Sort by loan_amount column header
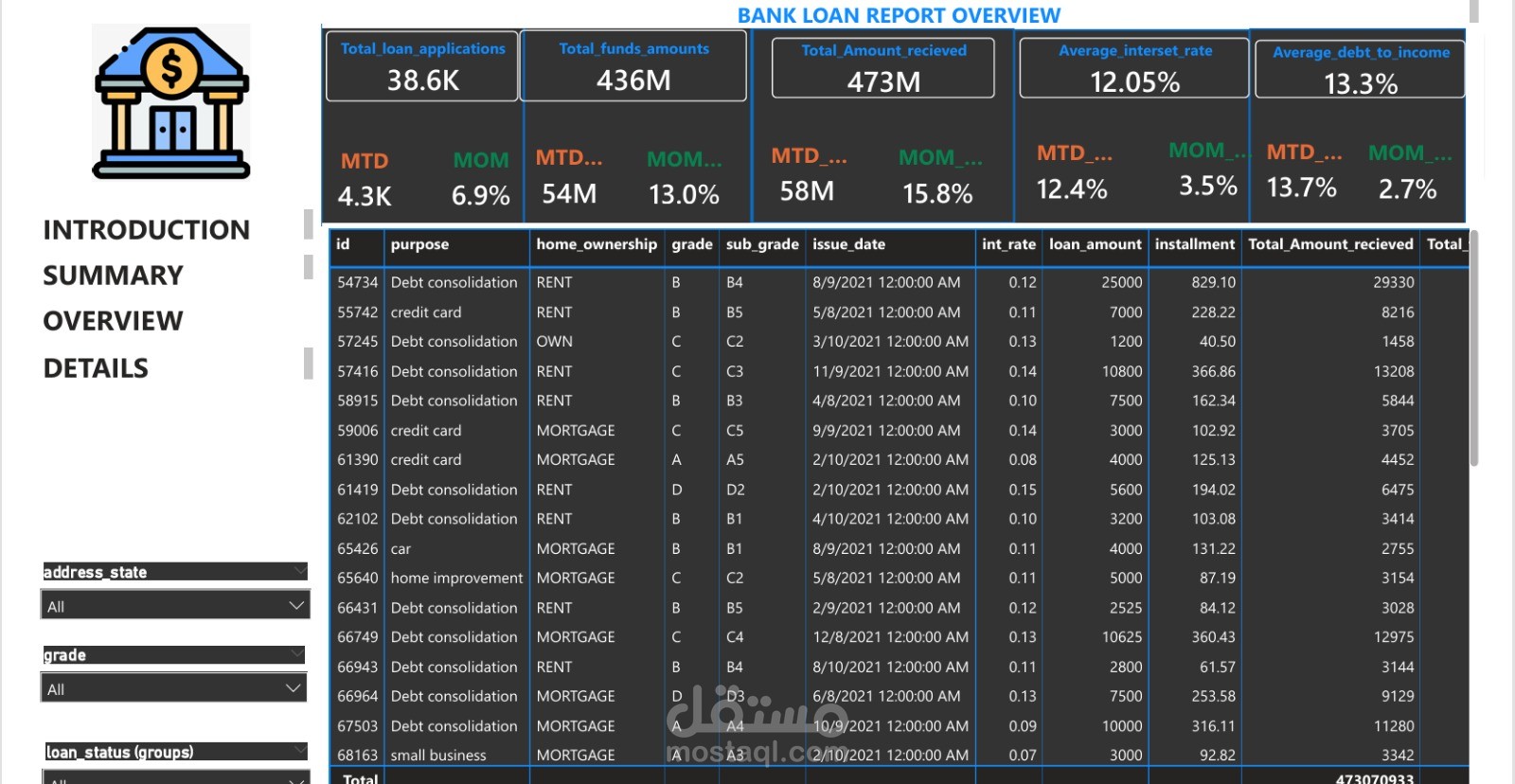The image size is (1515, 784). pos(1096,244)
